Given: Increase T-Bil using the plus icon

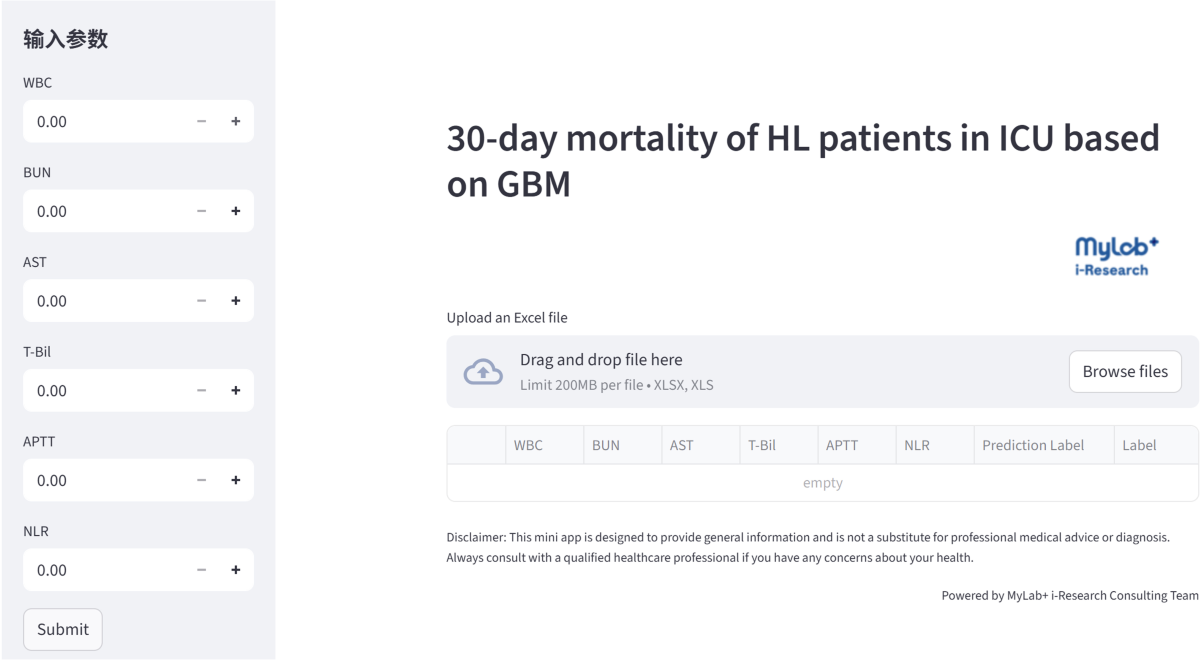Looking at the screenshot, I should [236, 391].
